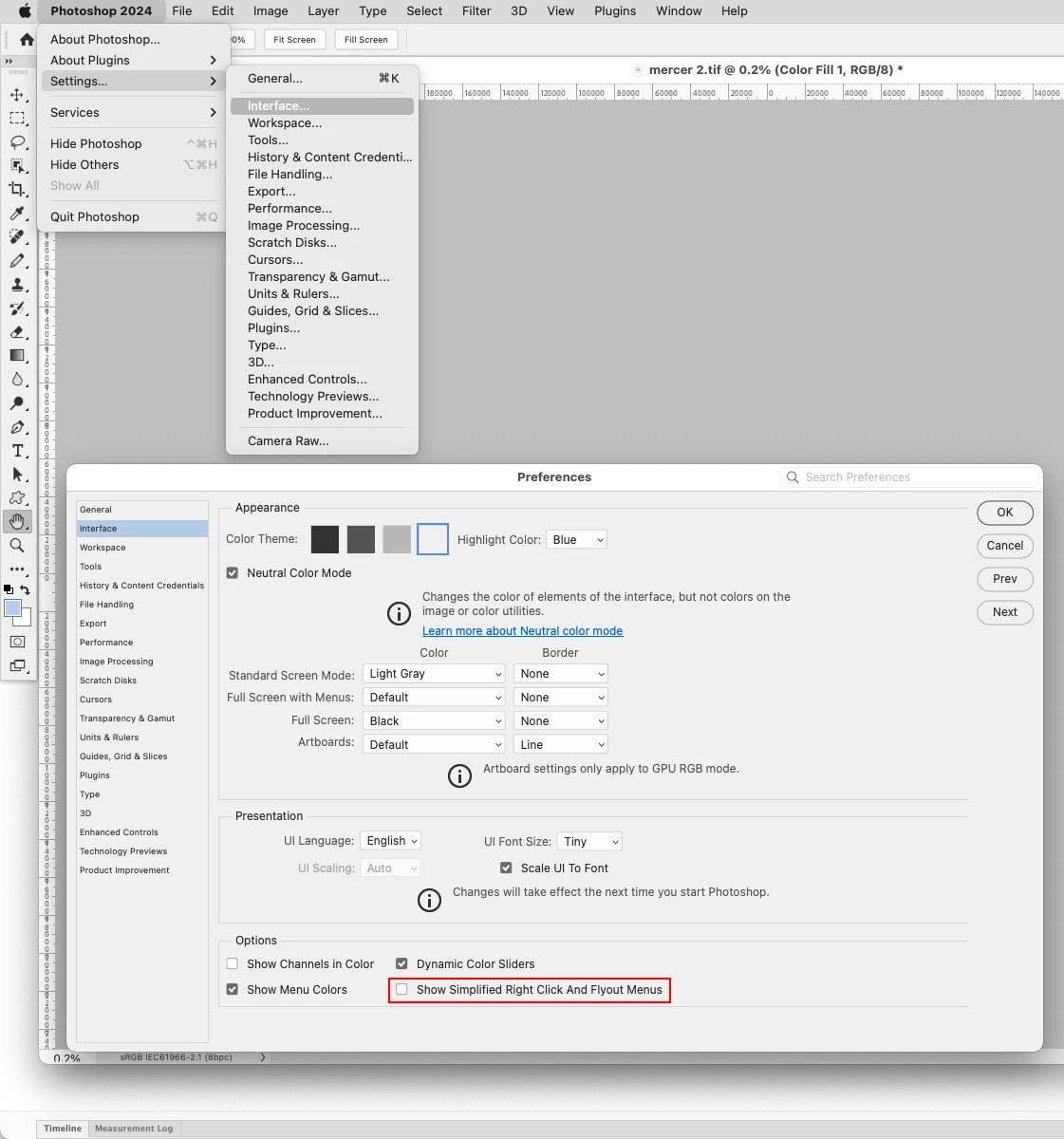Select the Move tool
Image resolution: width=1064 pixels, height=1139 pixels.
tap(17, 95)
